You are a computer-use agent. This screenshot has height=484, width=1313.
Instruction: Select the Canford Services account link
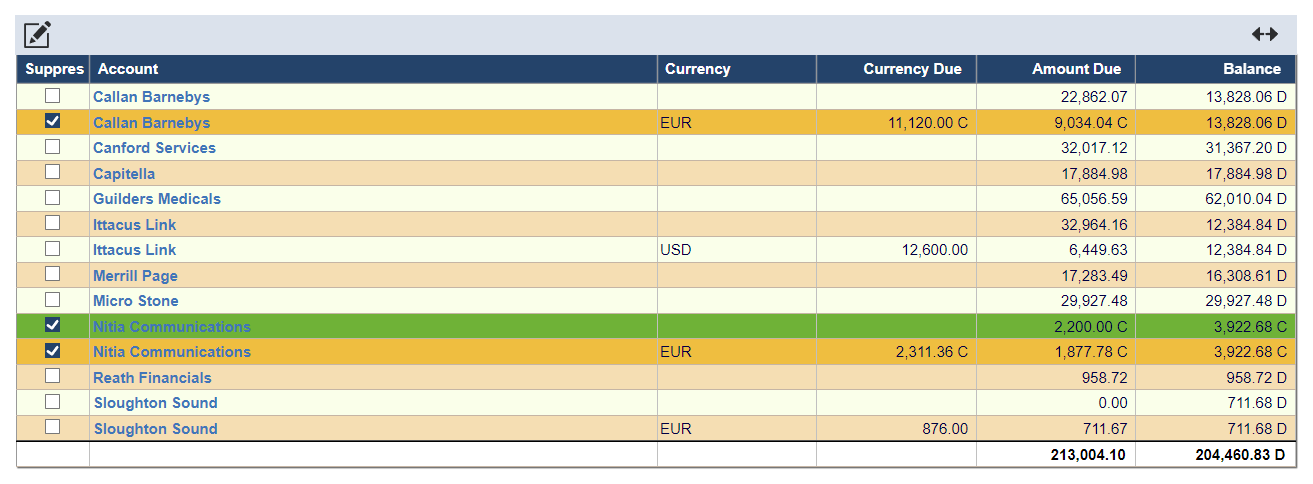coord(154,148)
